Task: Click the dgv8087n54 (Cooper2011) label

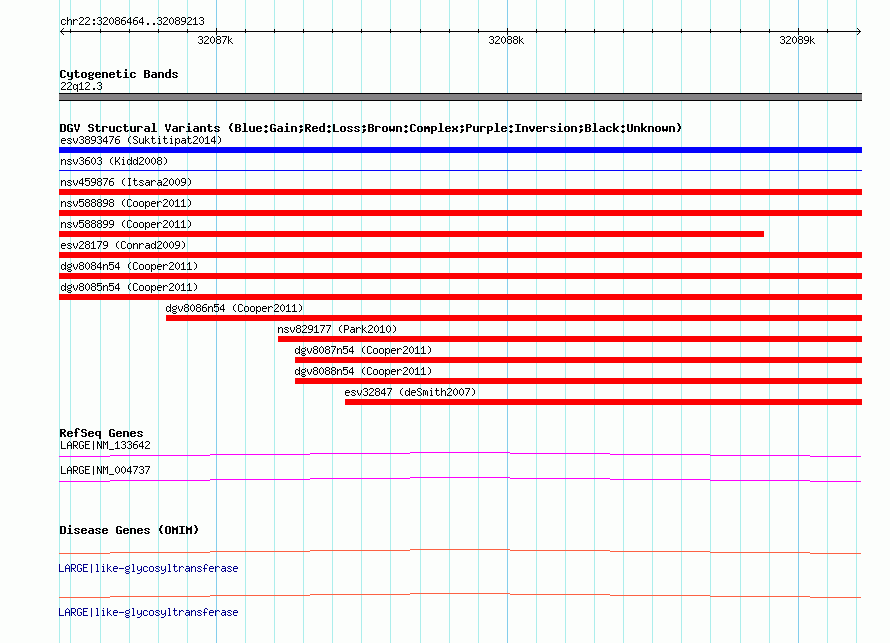Action: pos(363,350)
